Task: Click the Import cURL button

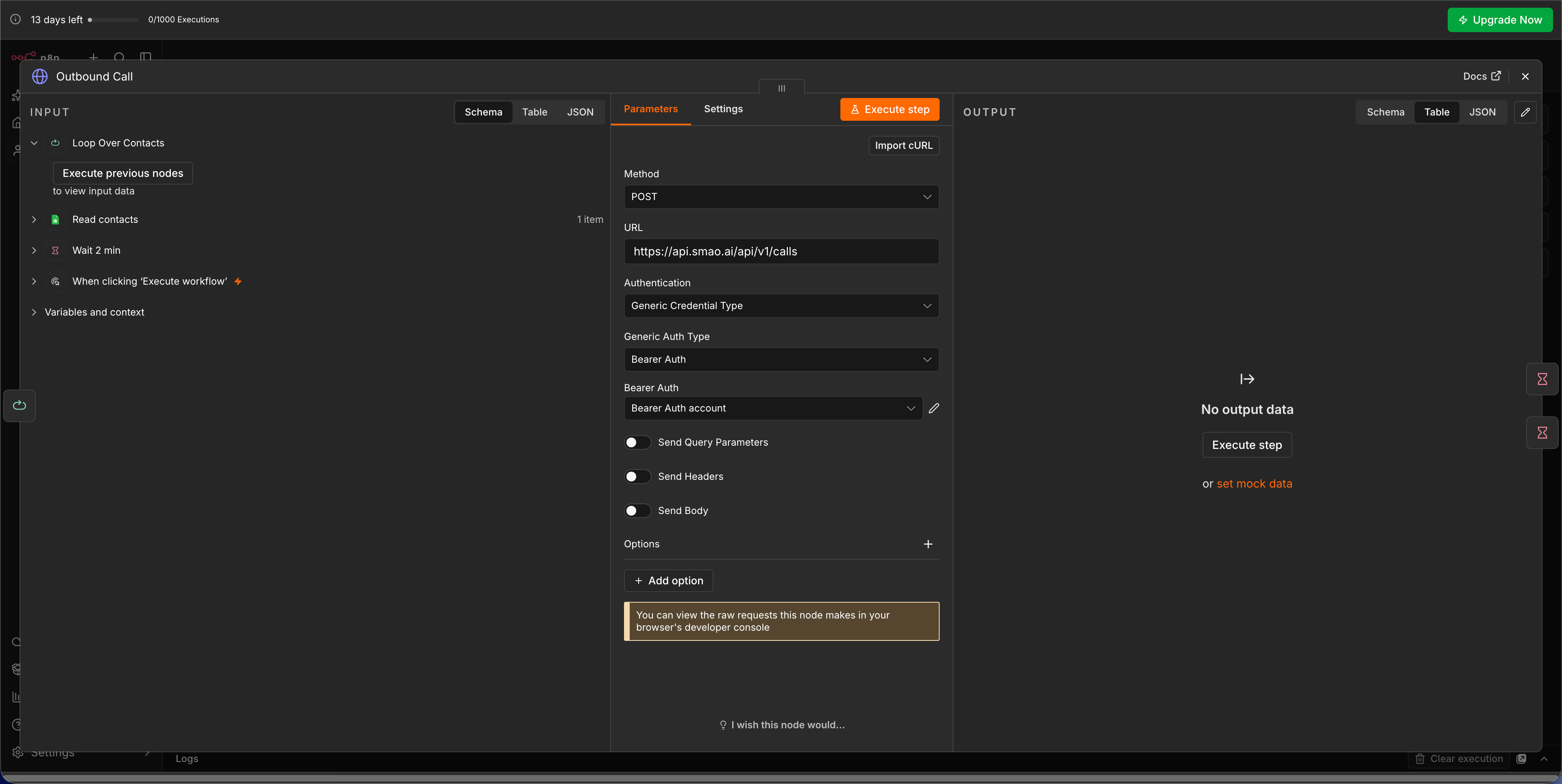Action: tap(903, 146)
